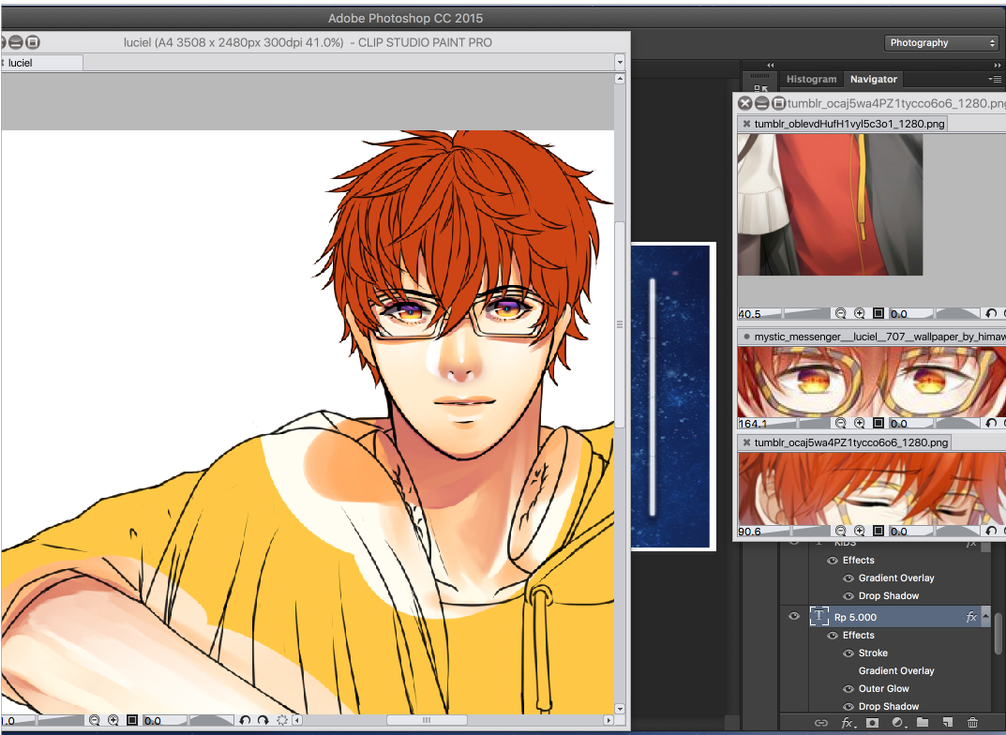This screenshot has height=735, width=1006.
Task: Open the Add Layer Style fx menu
Action: tap(848, 722)
